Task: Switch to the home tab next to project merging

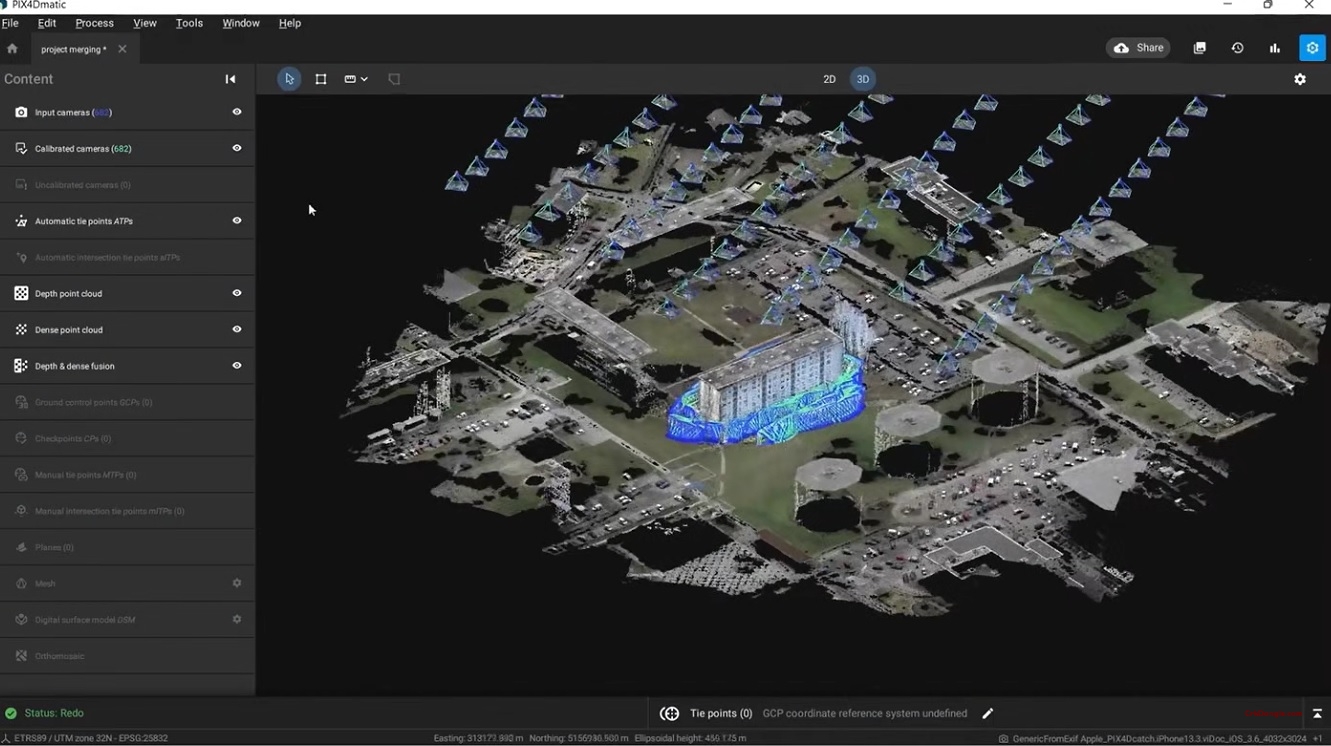Action: pyautogui.click(x=12, y=48)
